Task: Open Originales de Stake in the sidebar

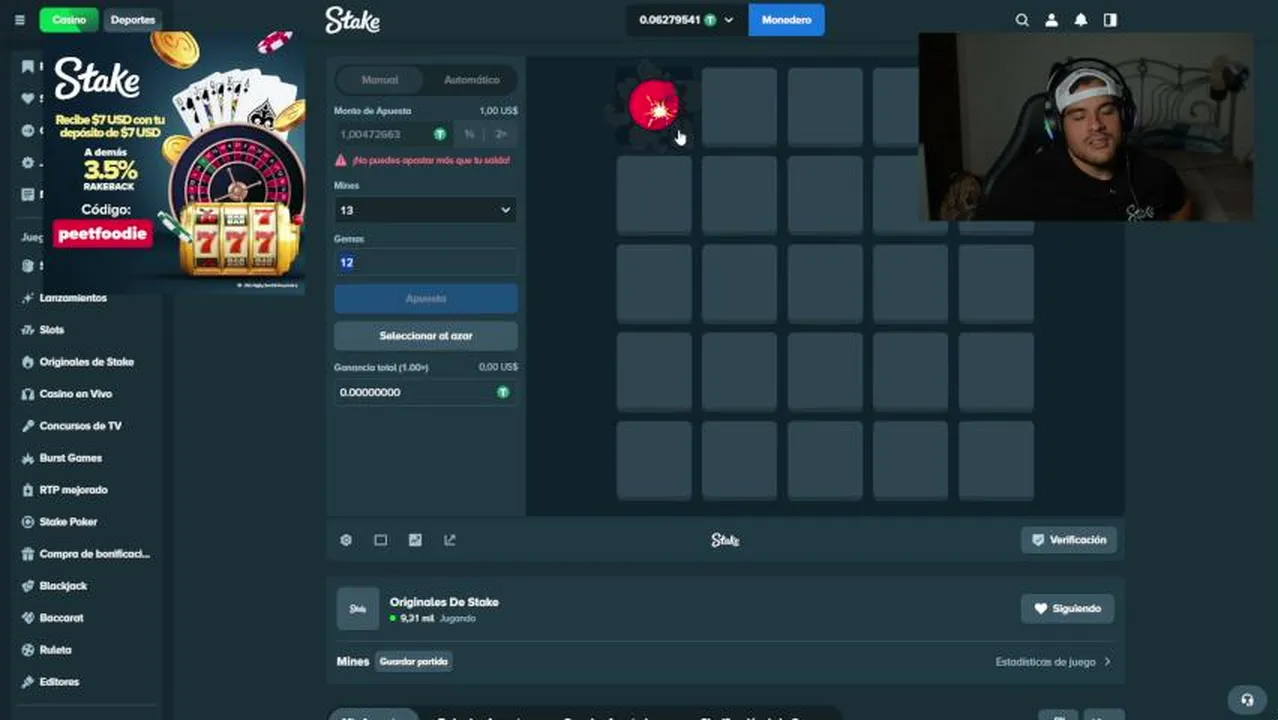Action: (x=86, y=362)
